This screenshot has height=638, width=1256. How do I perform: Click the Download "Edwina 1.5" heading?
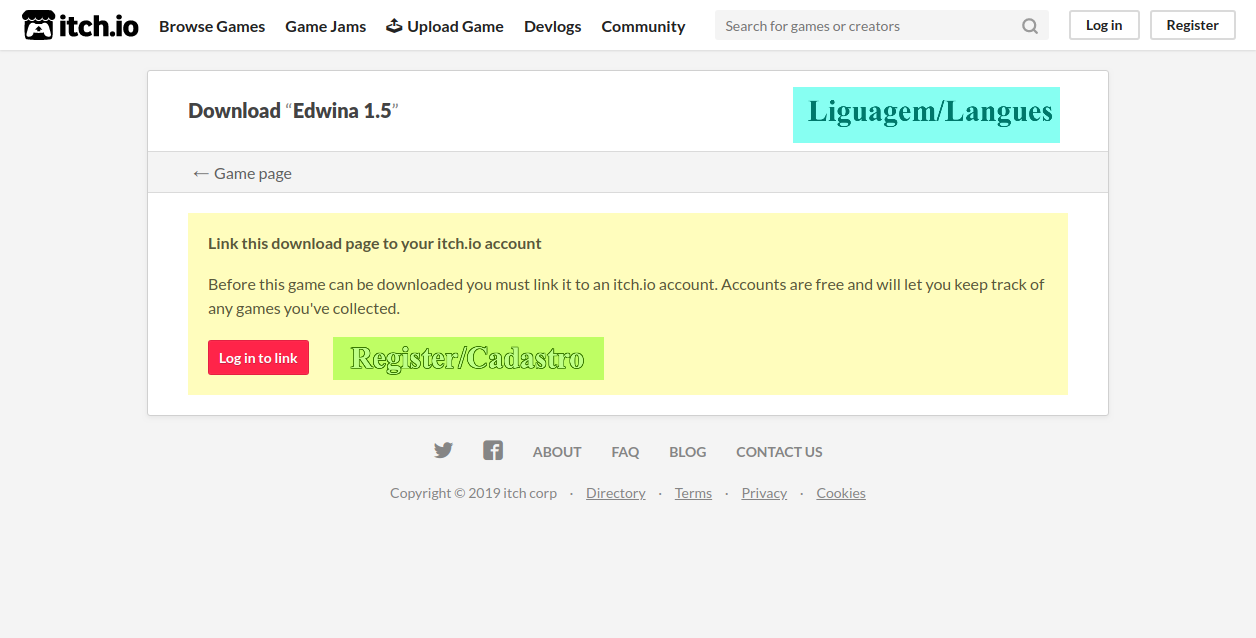coord(293,111)
